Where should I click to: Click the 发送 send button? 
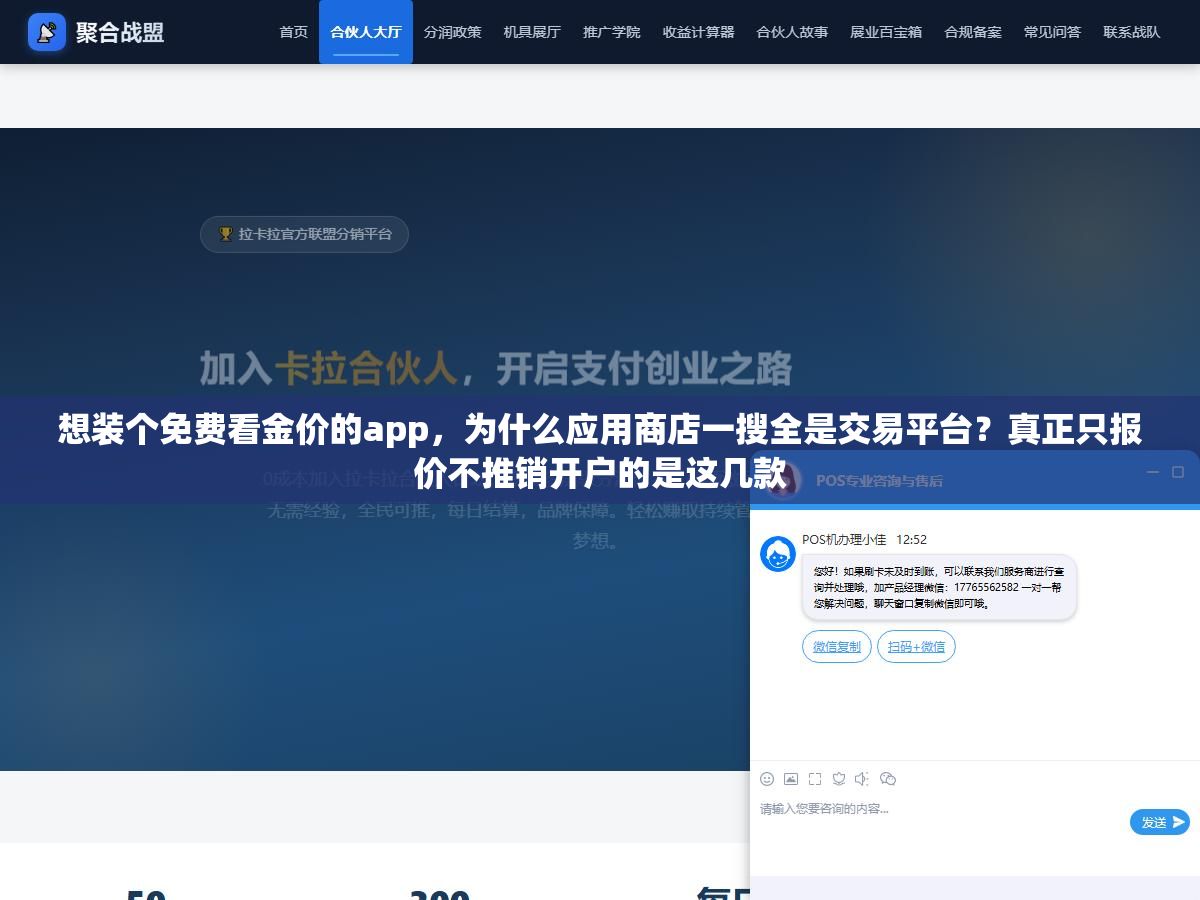[x=1160, y=822]
